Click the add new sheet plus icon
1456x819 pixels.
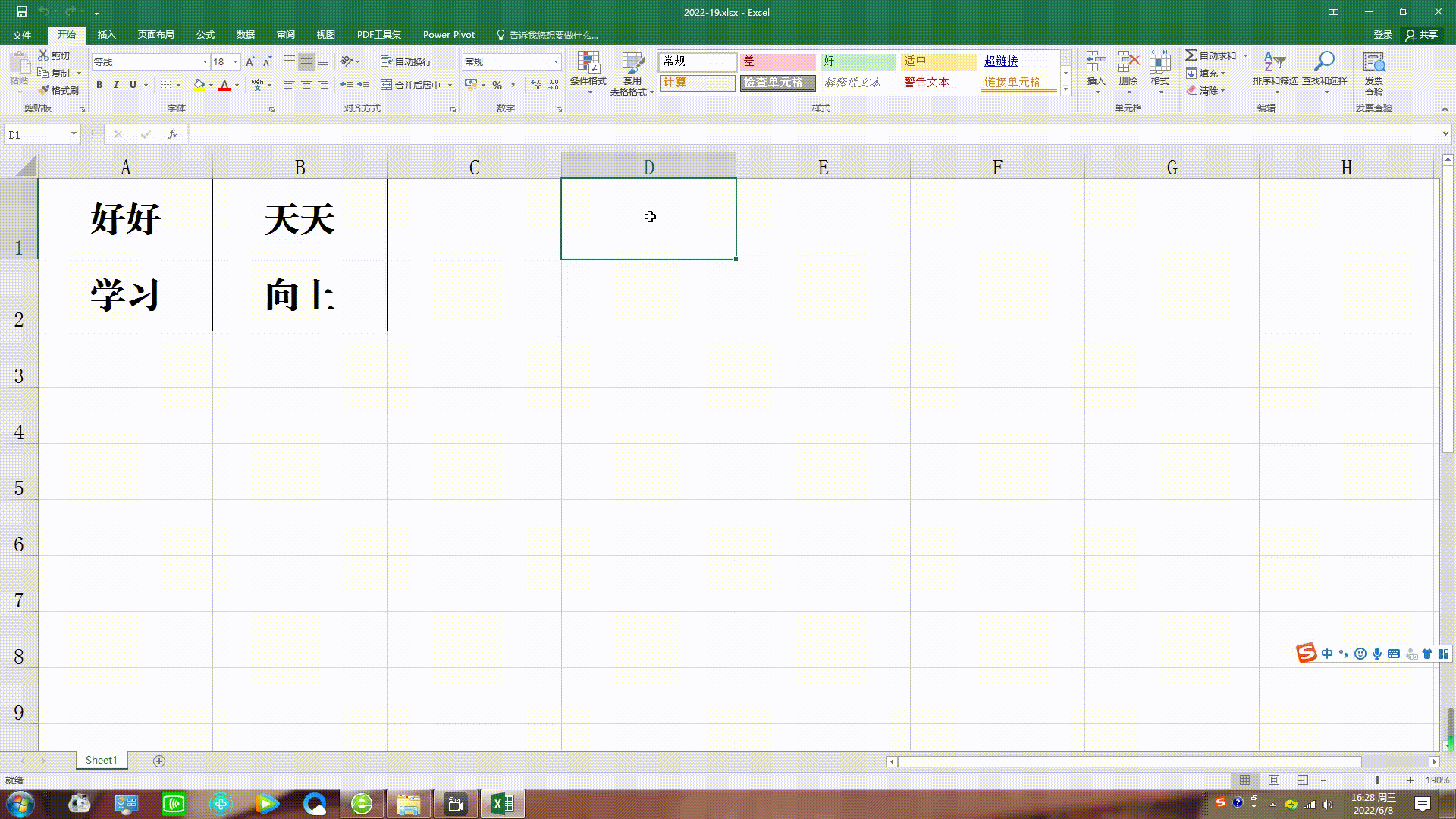point(159,761)
